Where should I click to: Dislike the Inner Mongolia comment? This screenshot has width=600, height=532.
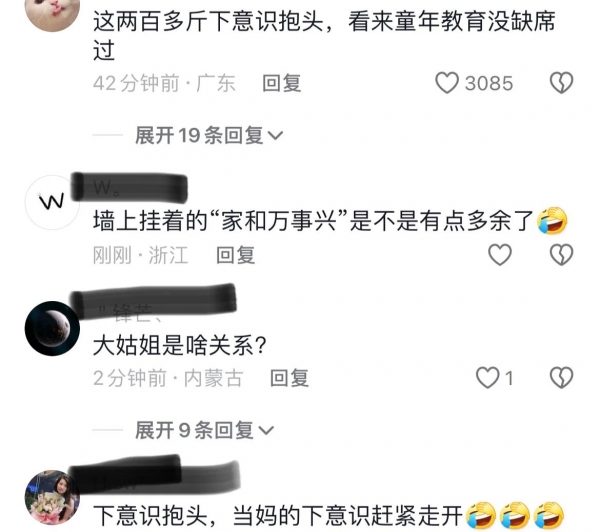(561, 378)
